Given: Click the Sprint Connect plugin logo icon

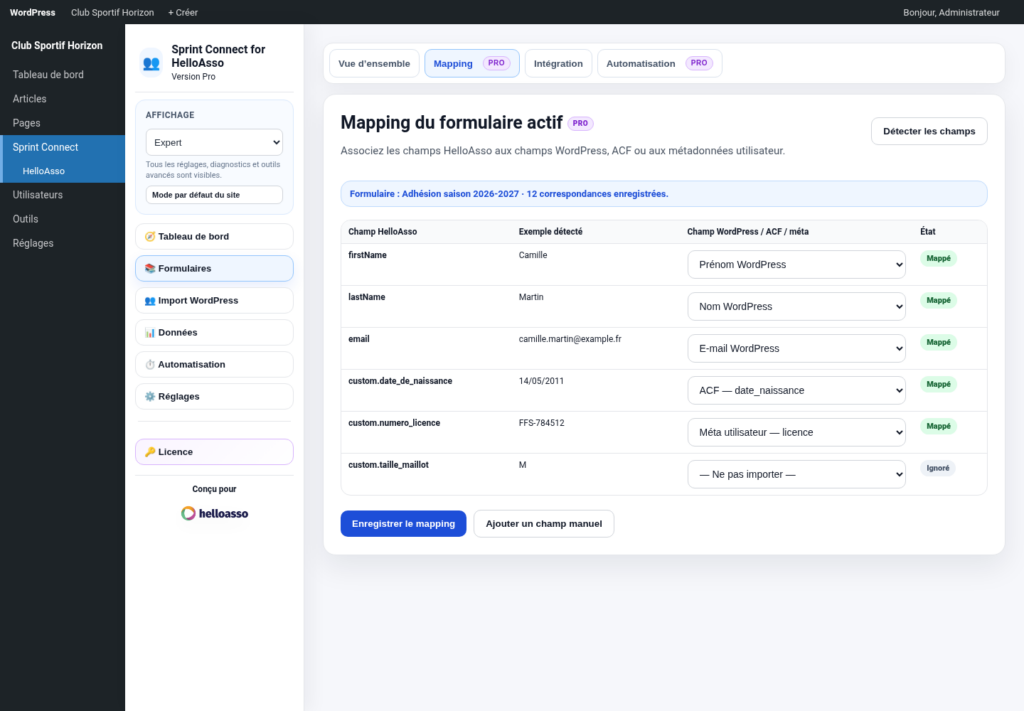Looking at the screenshot, I should (x=151, y=63).
